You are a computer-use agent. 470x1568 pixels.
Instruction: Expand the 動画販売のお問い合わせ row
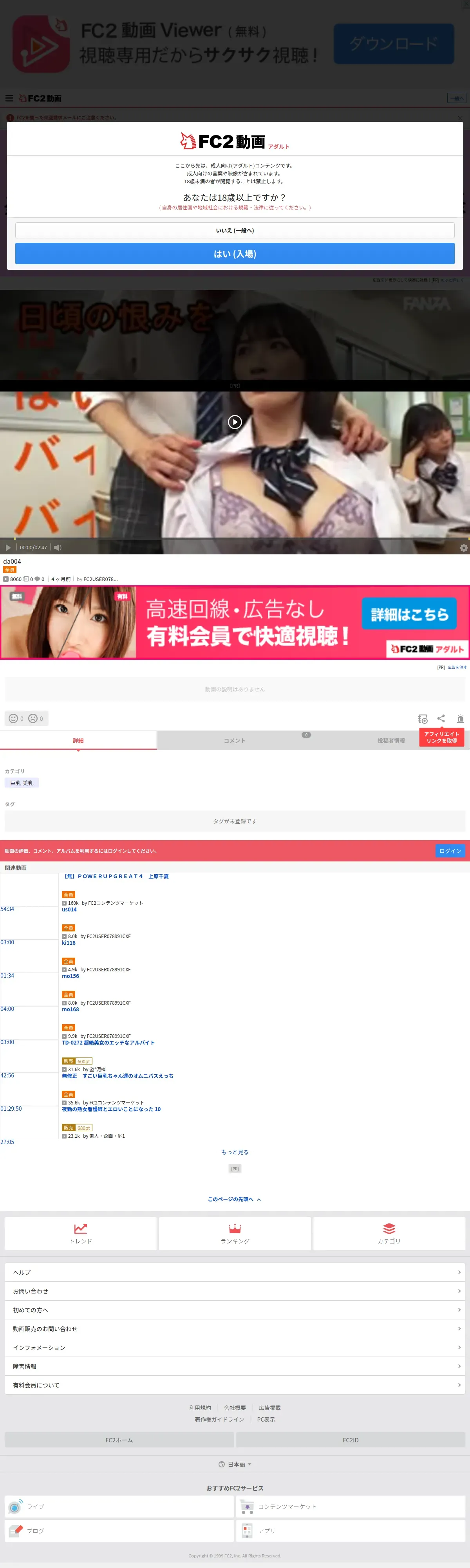(235, 1329)
